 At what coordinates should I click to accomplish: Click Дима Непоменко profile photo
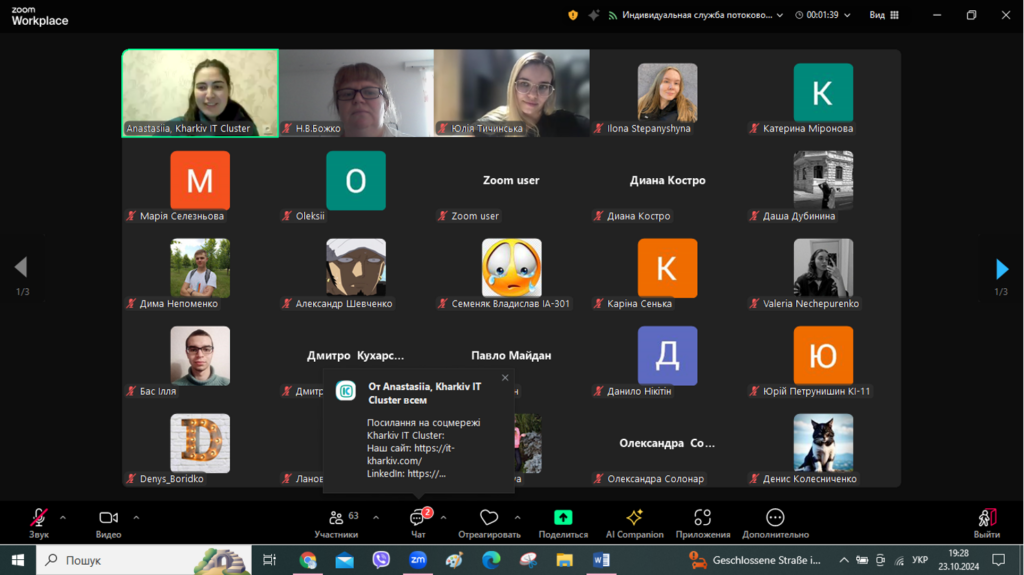tap(200, 268)
